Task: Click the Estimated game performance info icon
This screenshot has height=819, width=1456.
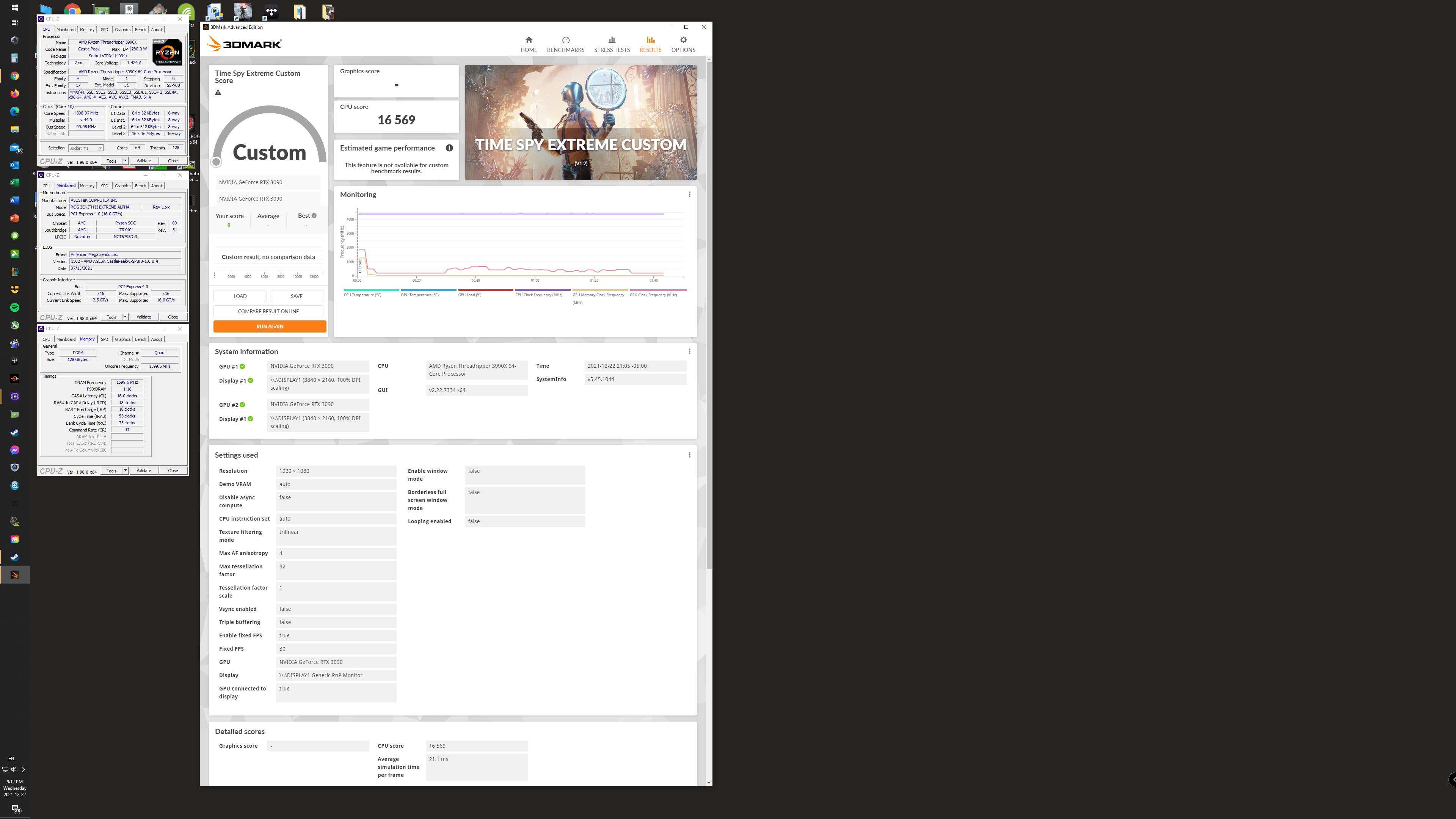Action: coord(449,148)
